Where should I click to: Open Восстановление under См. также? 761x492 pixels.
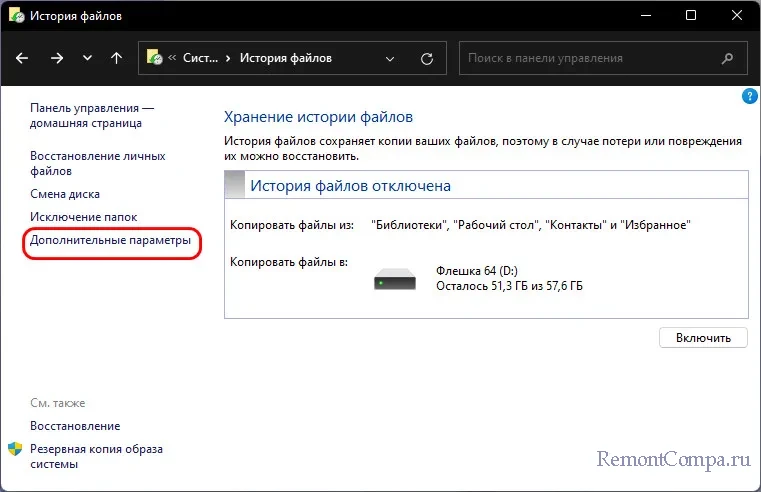pos(75,426)
